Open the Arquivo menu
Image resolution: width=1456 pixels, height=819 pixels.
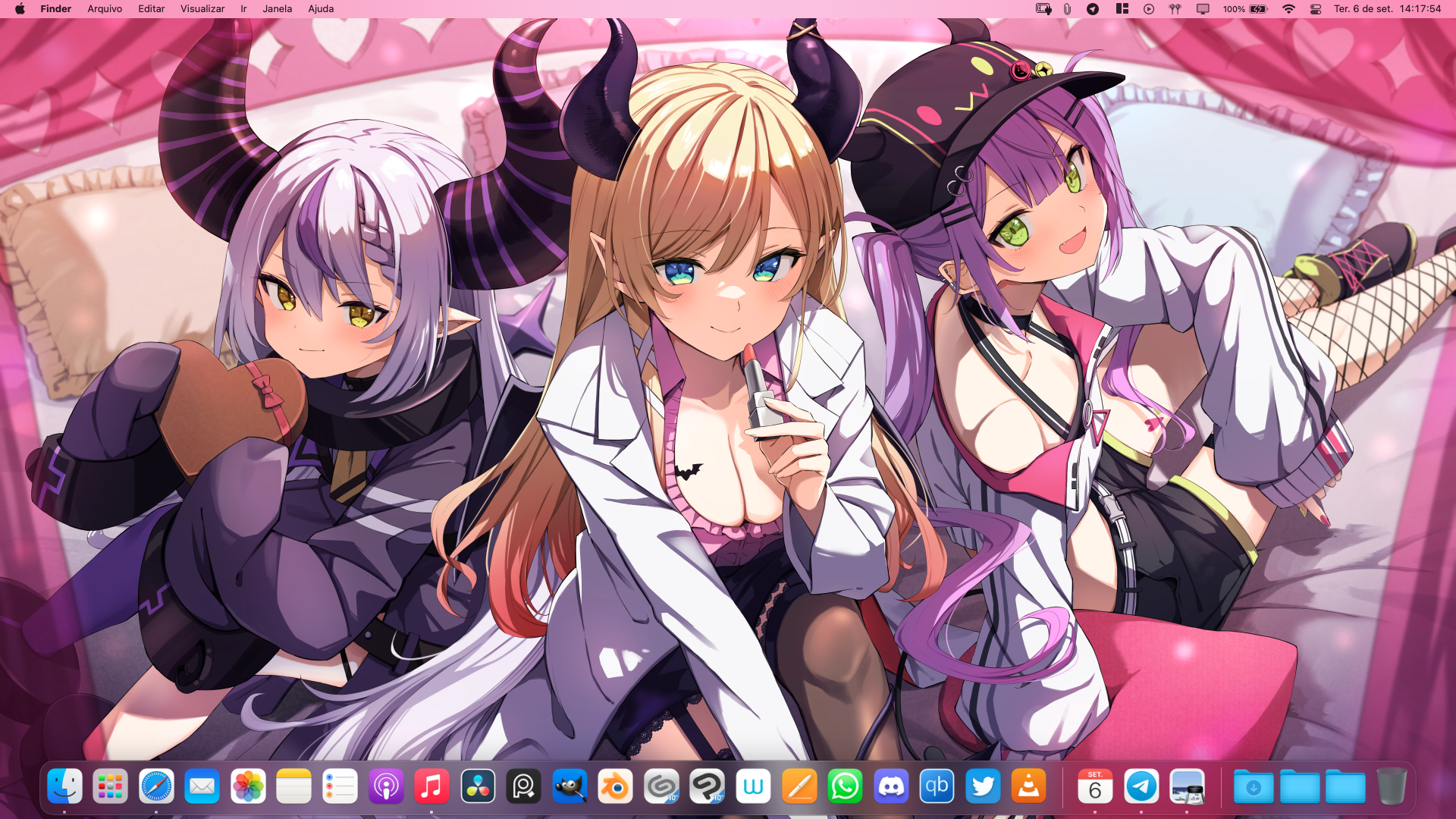[x=105, y=9]
